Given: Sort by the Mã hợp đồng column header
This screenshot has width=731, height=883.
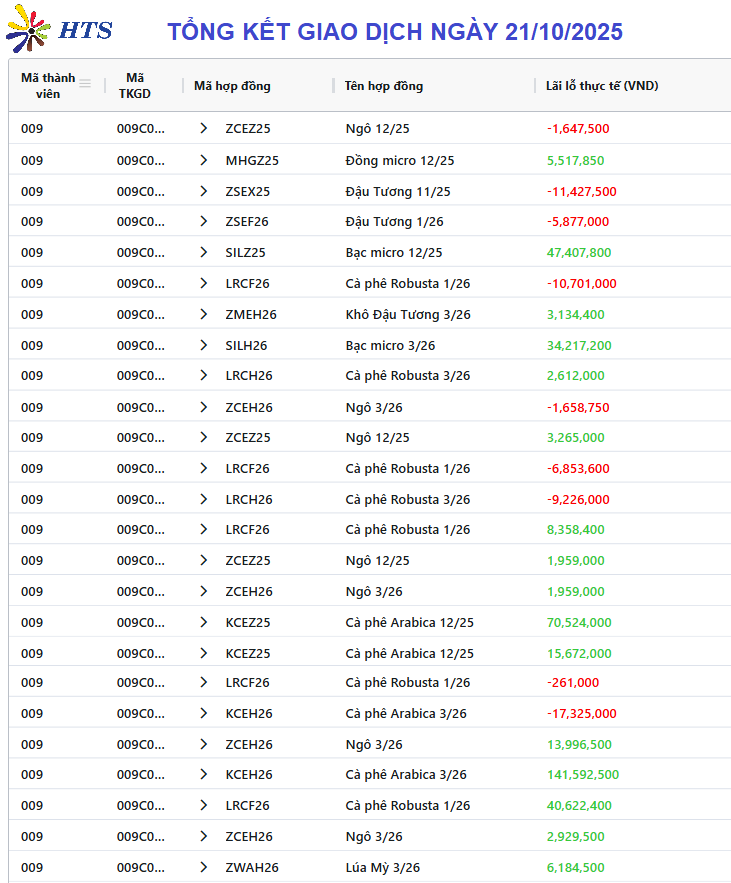Looking at the screenshot, I should 232,86.
